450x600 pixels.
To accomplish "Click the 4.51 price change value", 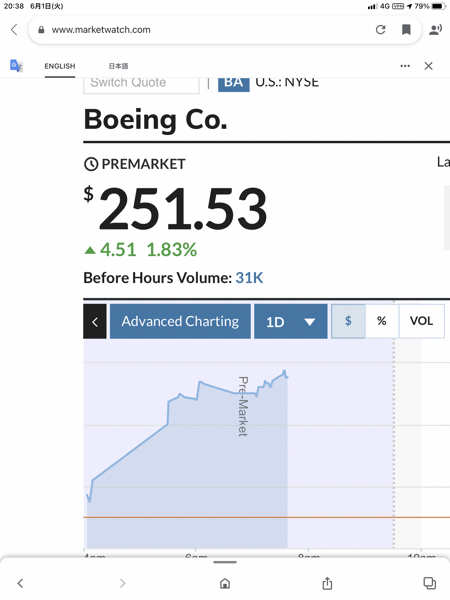I will (118, 250).
